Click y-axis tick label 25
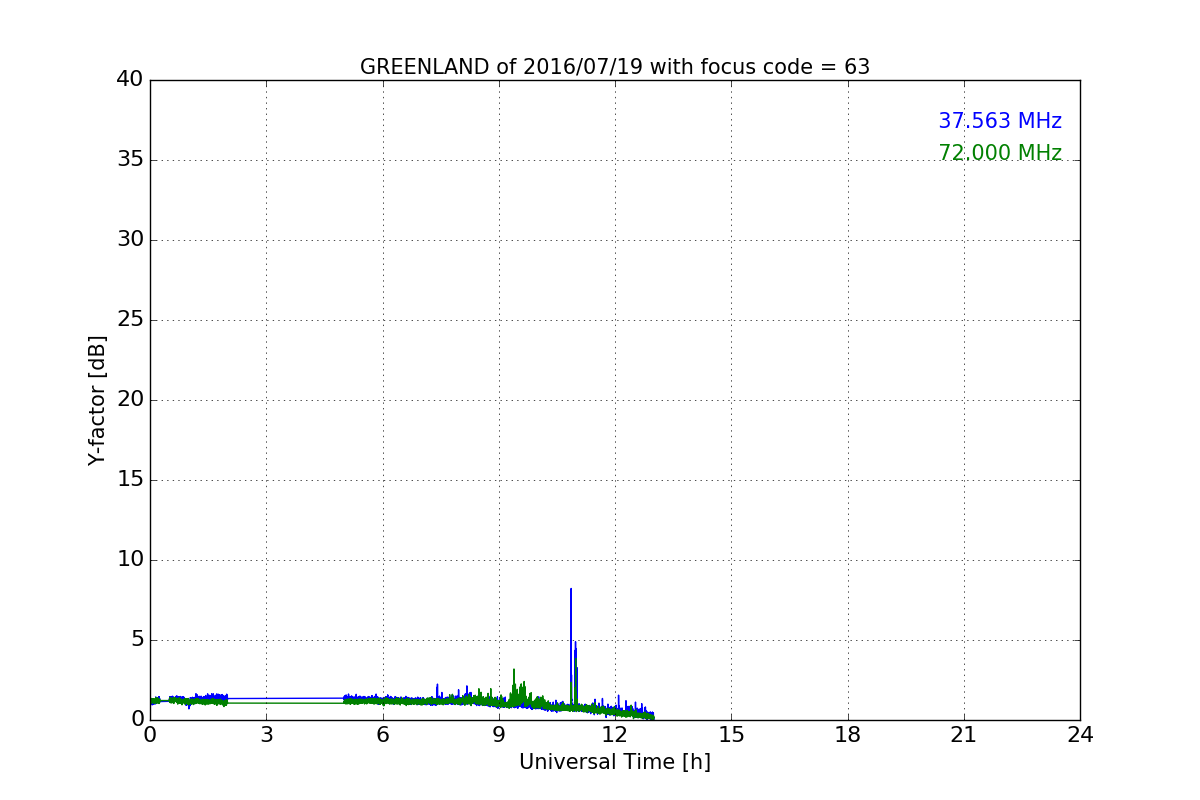 coord(130,320)
